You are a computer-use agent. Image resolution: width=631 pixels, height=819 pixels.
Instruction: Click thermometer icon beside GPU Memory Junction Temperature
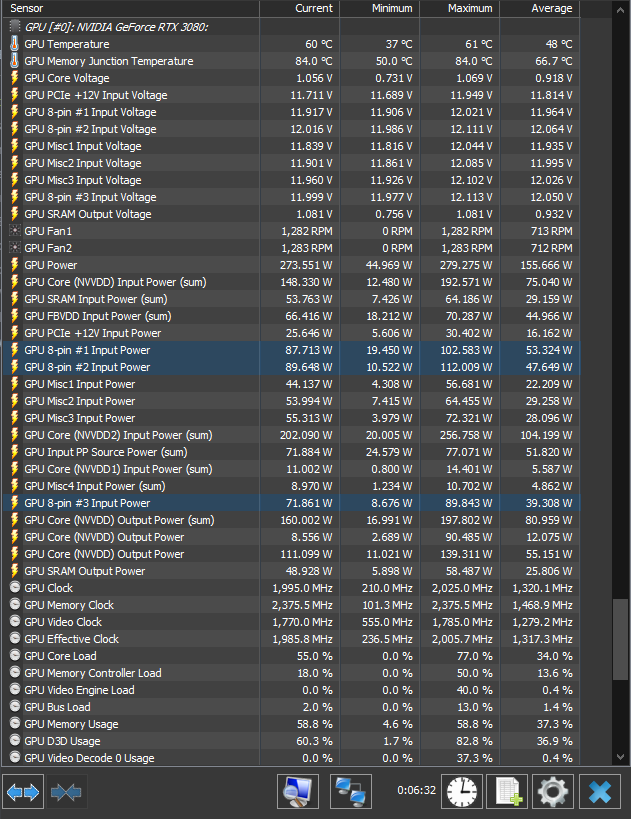(x=15, y=61)
